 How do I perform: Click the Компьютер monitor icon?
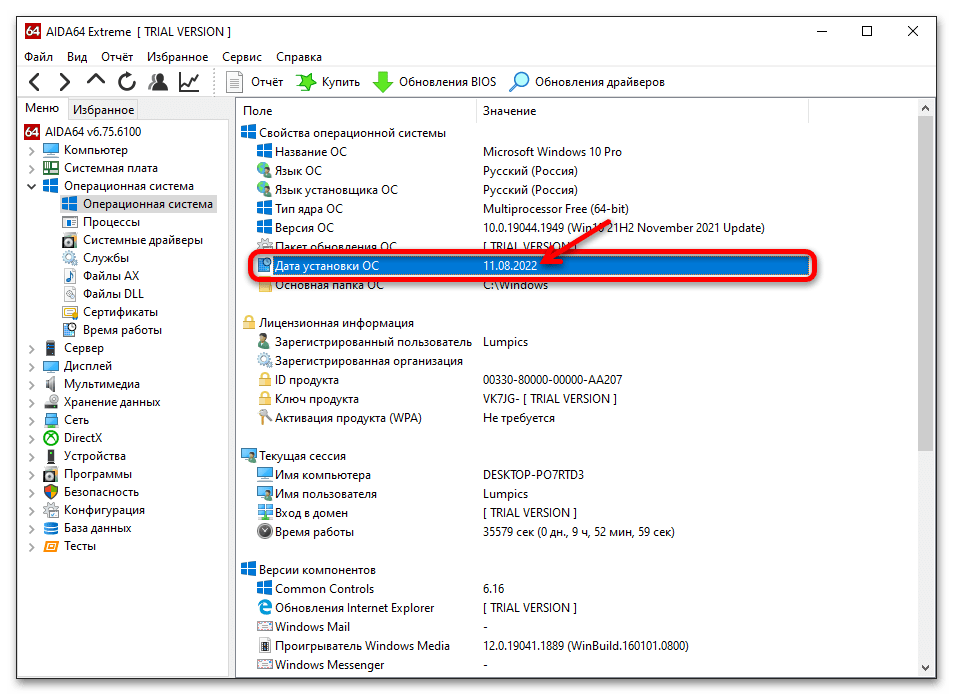tap(51, 150)
